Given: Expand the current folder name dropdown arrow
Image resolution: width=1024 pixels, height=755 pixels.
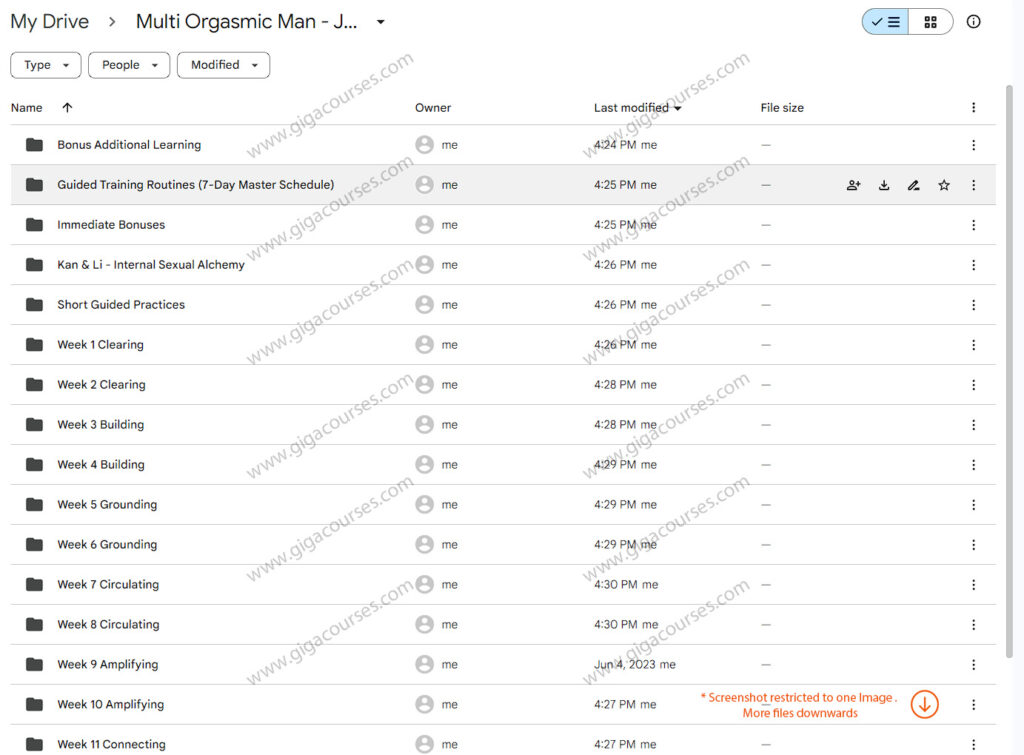Looking at the screenshot, I should click(380, 22).
